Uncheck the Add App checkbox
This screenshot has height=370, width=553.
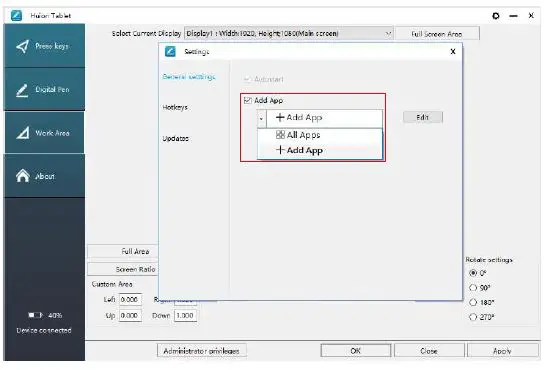point(248,101)
